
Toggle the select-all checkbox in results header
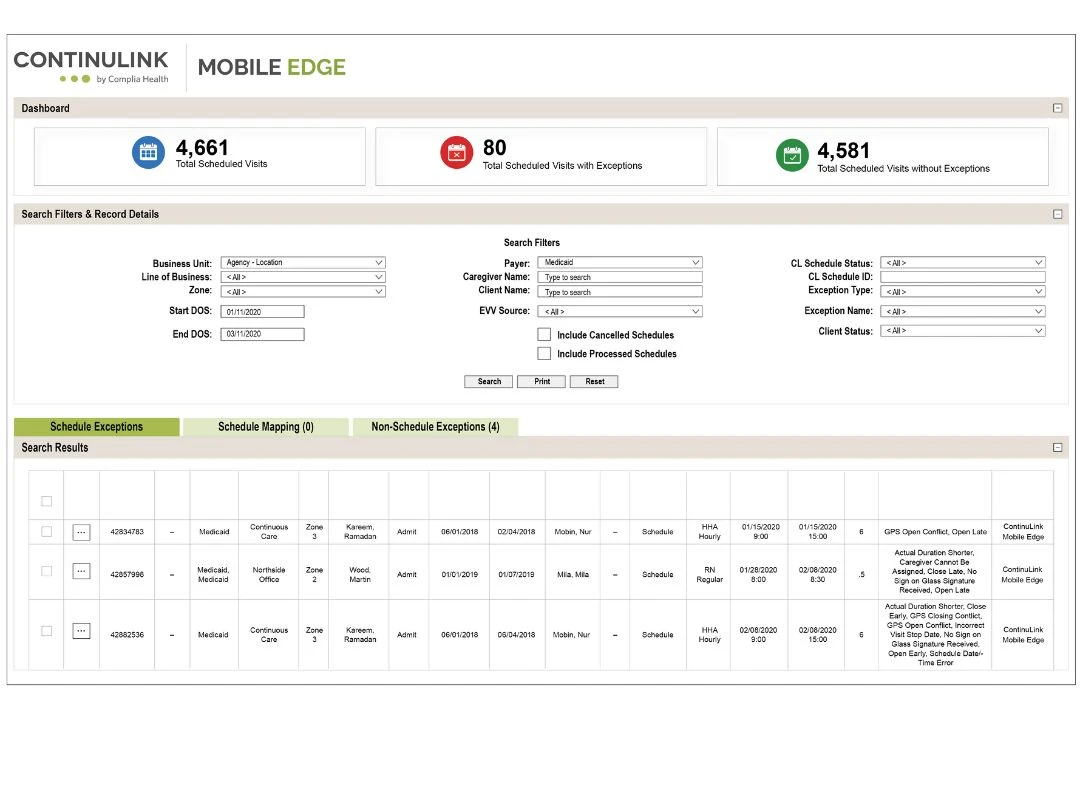[x=47, y=501]
